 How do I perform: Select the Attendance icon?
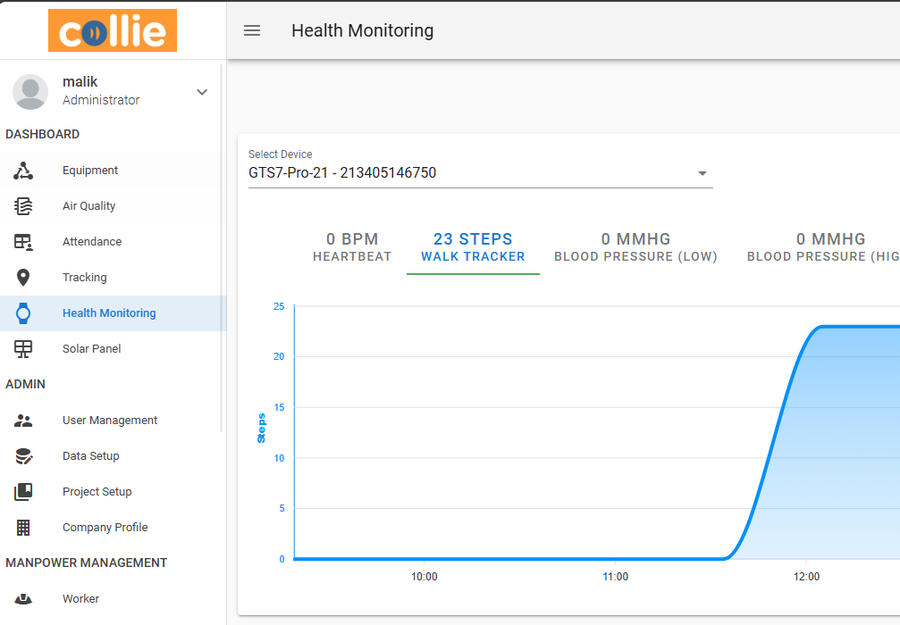(23, 242)
